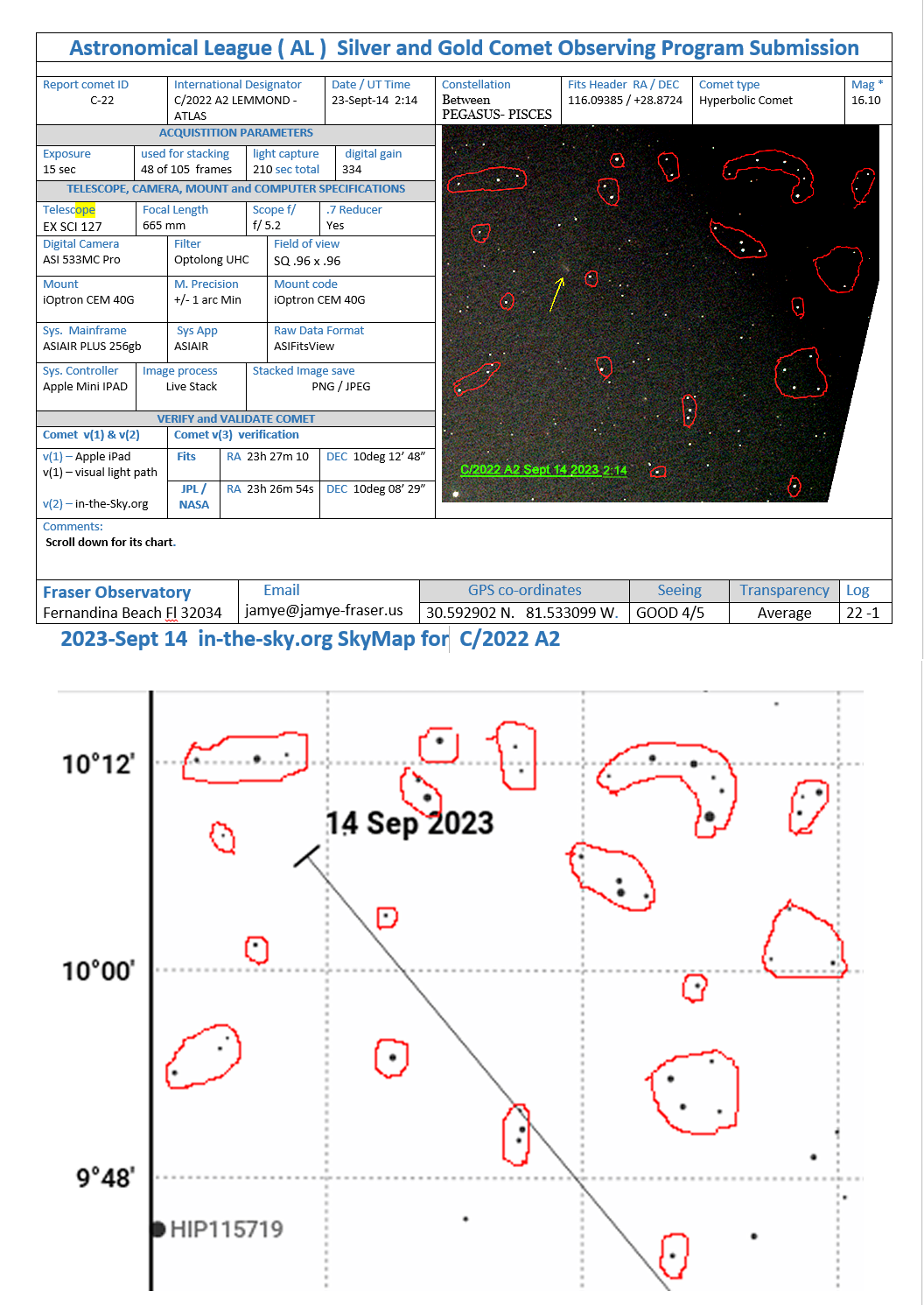Select the VERIFY and VALIDATE COMET header
This screenshot has height=1305, width=924.
[235, 419]
